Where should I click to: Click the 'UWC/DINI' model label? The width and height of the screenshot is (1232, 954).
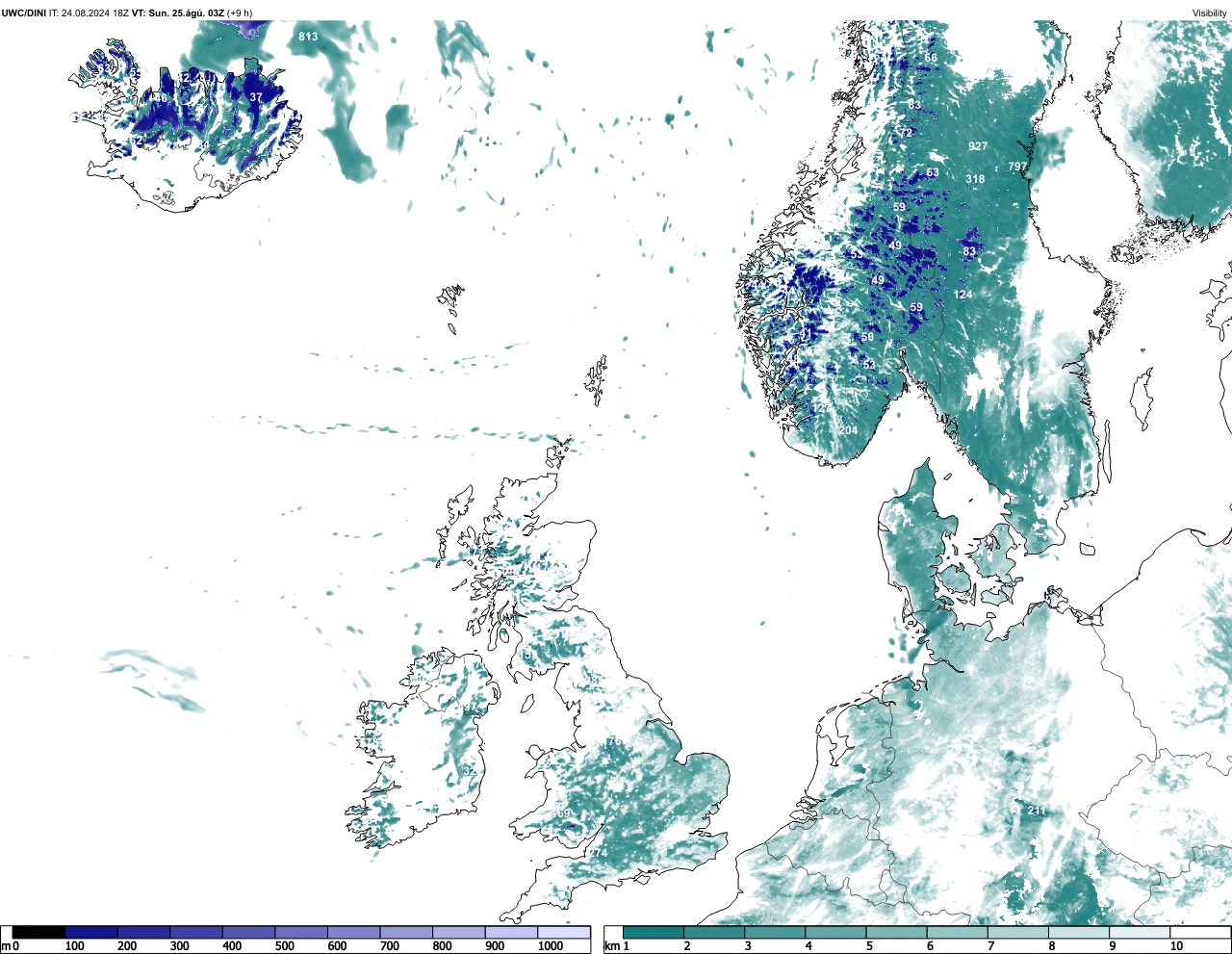23,13
